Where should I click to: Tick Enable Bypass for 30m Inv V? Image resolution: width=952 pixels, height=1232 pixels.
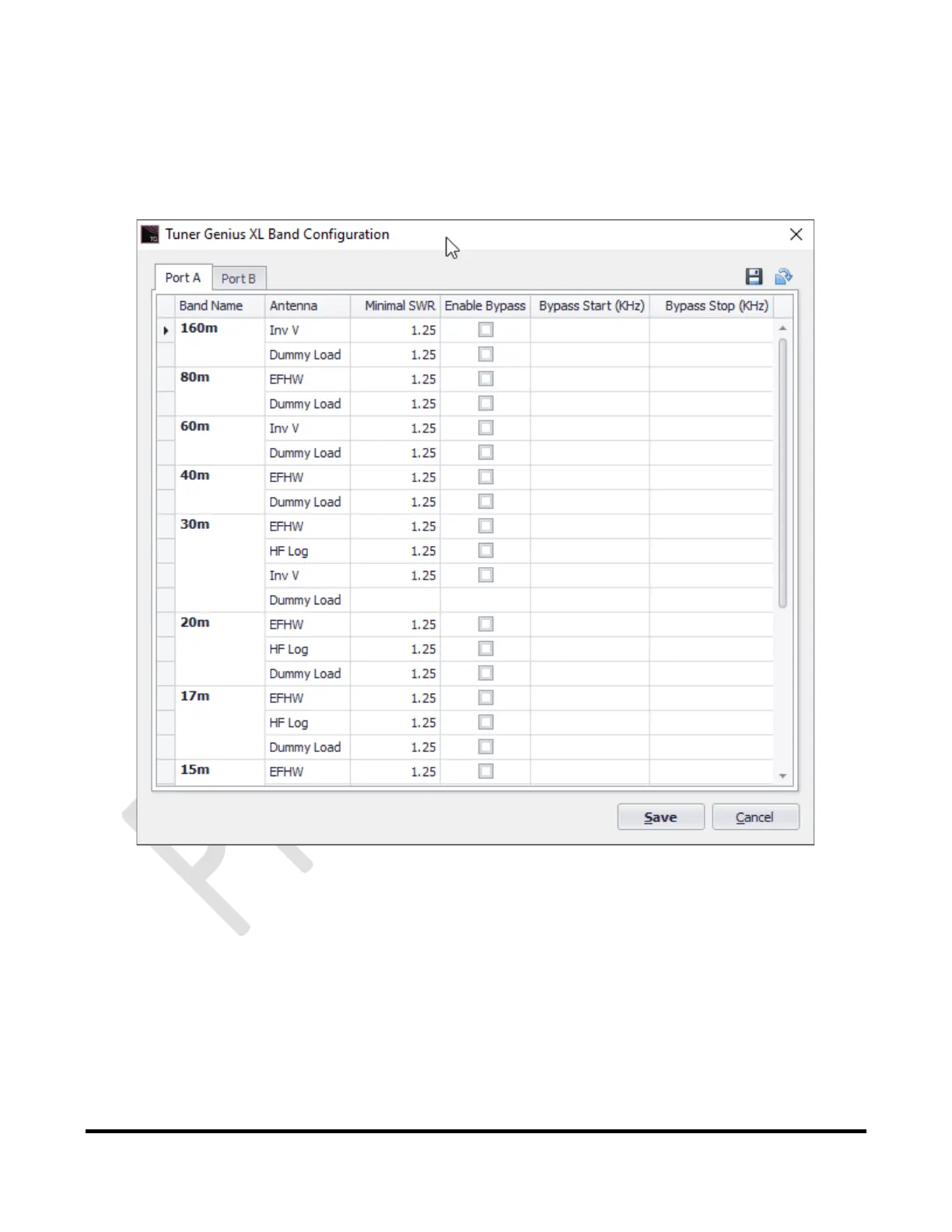pyautogui.click(x=486, y=575)
